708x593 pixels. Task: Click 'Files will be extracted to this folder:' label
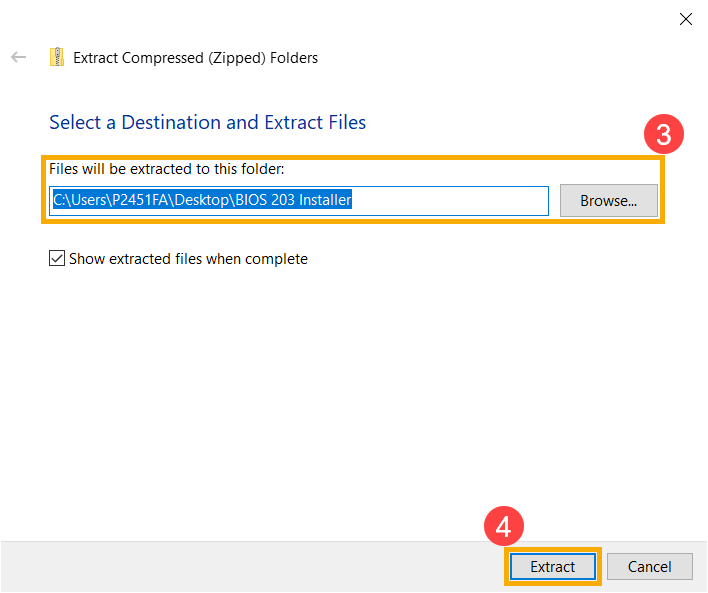[167, 169]
